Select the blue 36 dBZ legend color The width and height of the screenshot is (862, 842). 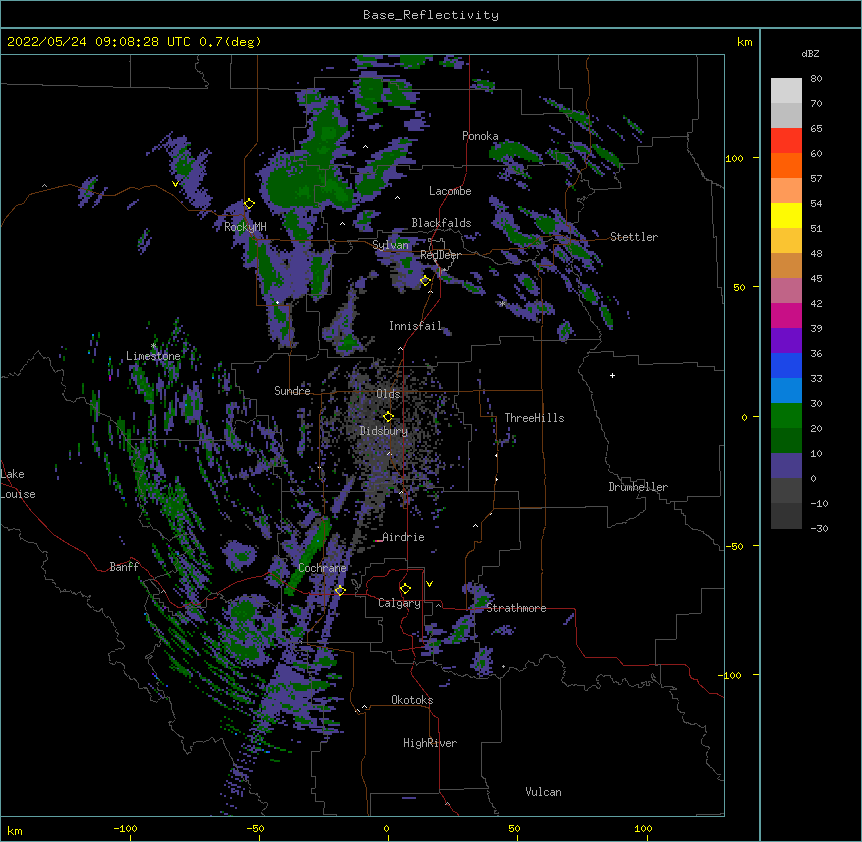click(x=786, y=365)
